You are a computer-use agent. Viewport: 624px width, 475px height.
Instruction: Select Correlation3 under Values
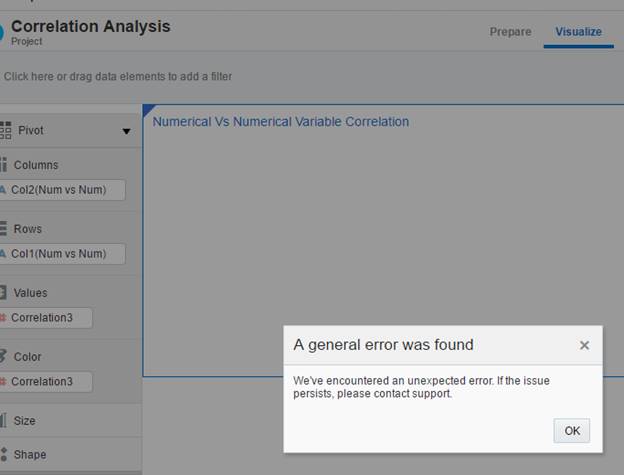pos(47,318)
